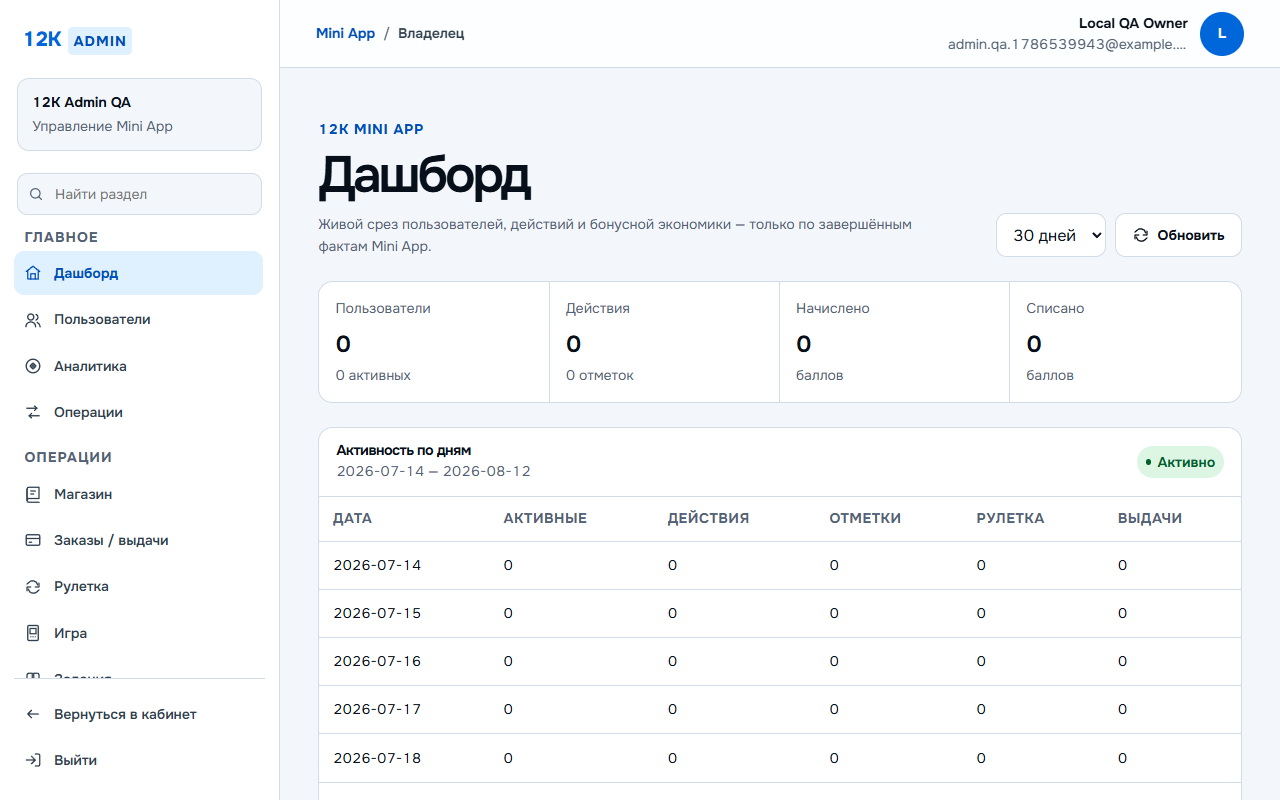Click the Магазин icon in sidebar
Image resolution: width=1280 pixels, height=800 pixels.
coord(33,494)
